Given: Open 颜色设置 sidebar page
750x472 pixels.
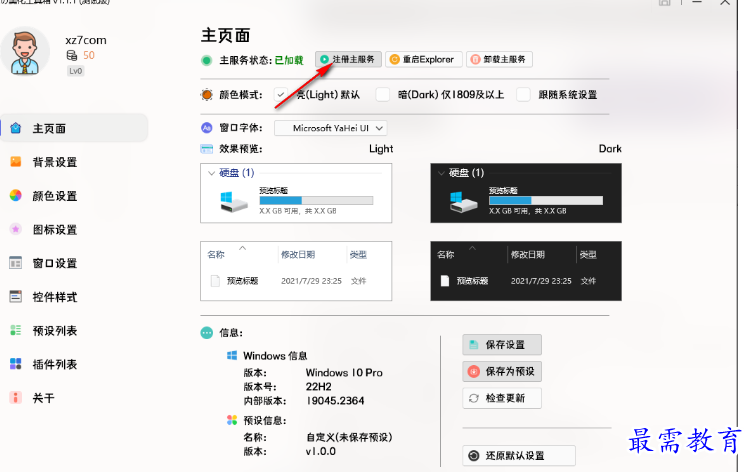Looking at the screenshot, I should click(x=55, y=196).
